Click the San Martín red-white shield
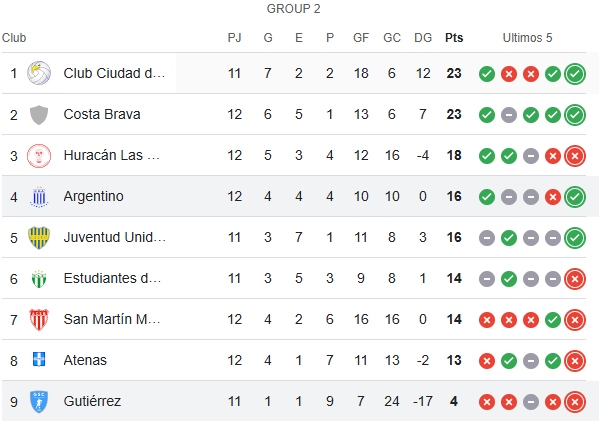 (39, 319)
